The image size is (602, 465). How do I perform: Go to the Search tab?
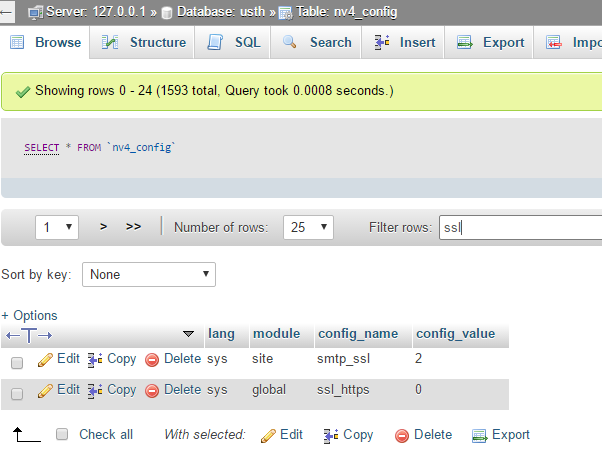[x=316, y=42]
